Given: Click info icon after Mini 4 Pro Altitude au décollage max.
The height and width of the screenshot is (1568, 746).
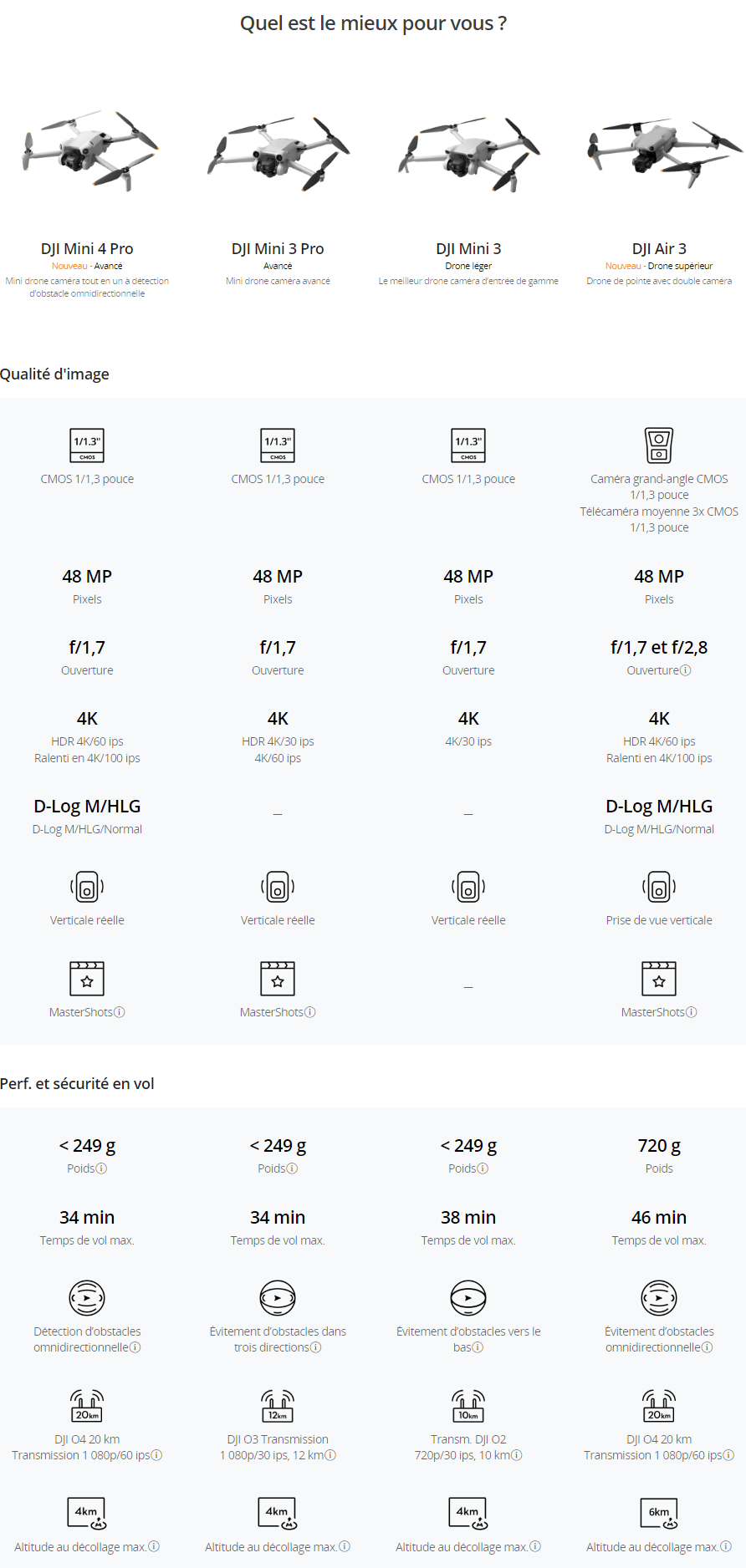Looking at the screenshot, I should tap(154, 1547).
